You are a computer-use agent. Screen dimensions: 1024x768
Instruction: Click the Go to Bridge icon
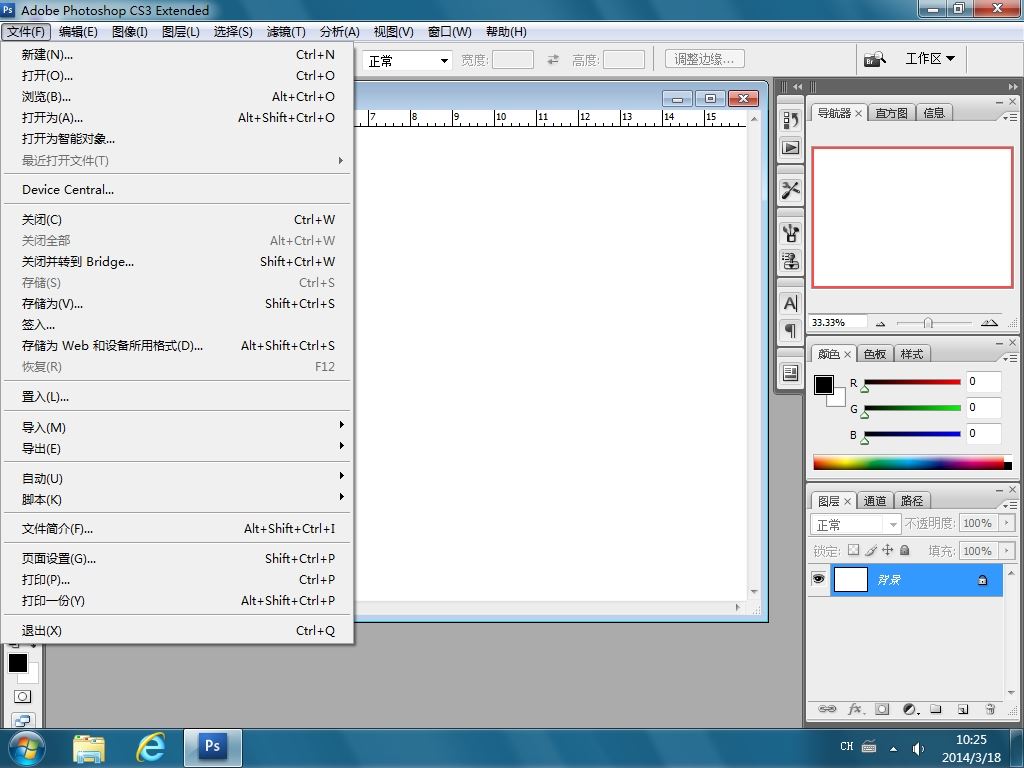874,59
